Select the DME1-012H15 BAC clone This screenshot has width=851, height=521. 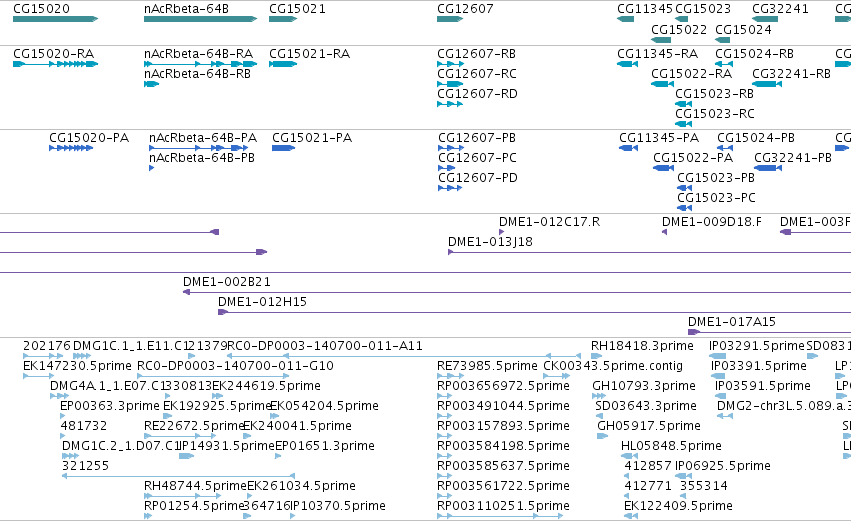click(x=534, y=313)
